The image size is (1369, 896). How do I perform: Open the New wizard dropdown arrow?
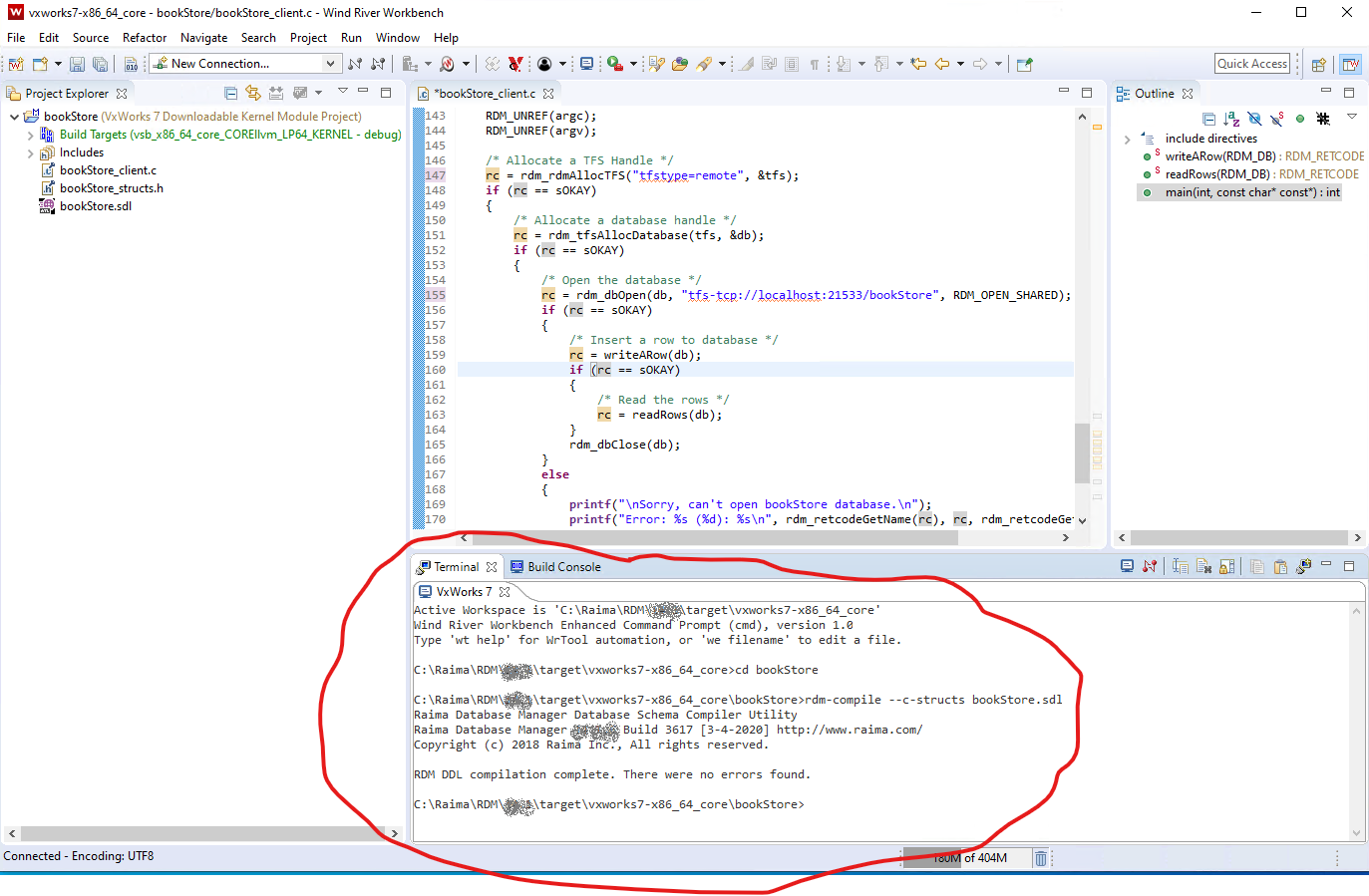coord(57,64)
